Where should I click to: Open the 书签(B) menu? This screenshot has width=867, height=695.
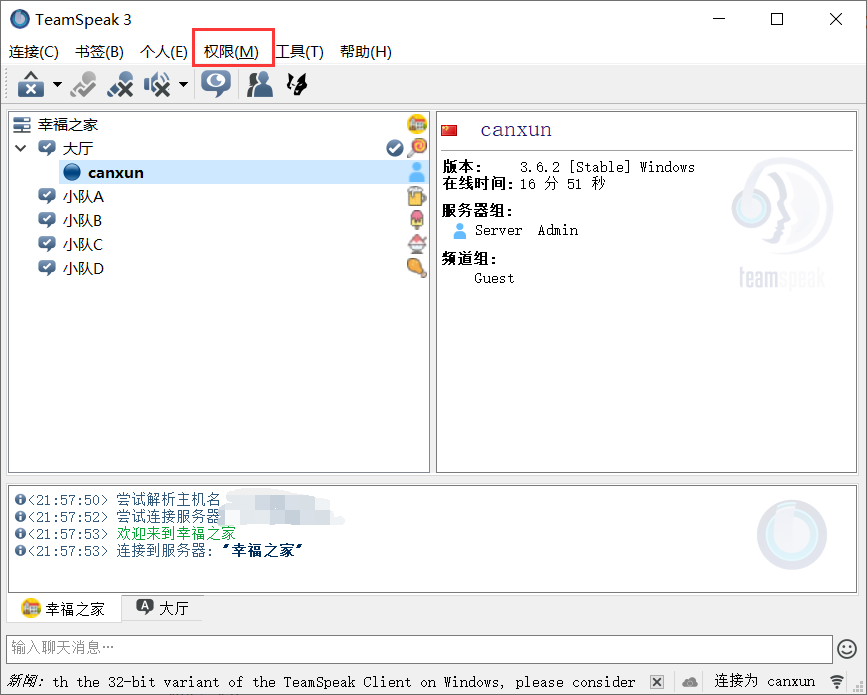tap(100, 52)
